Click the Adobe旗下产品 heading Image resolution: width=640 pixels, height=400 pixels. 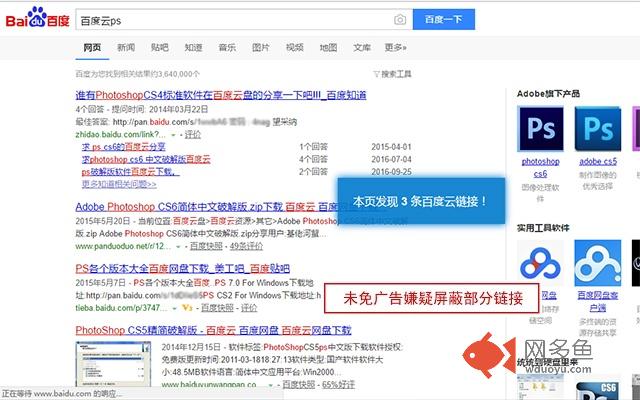(x=548, y=94)
